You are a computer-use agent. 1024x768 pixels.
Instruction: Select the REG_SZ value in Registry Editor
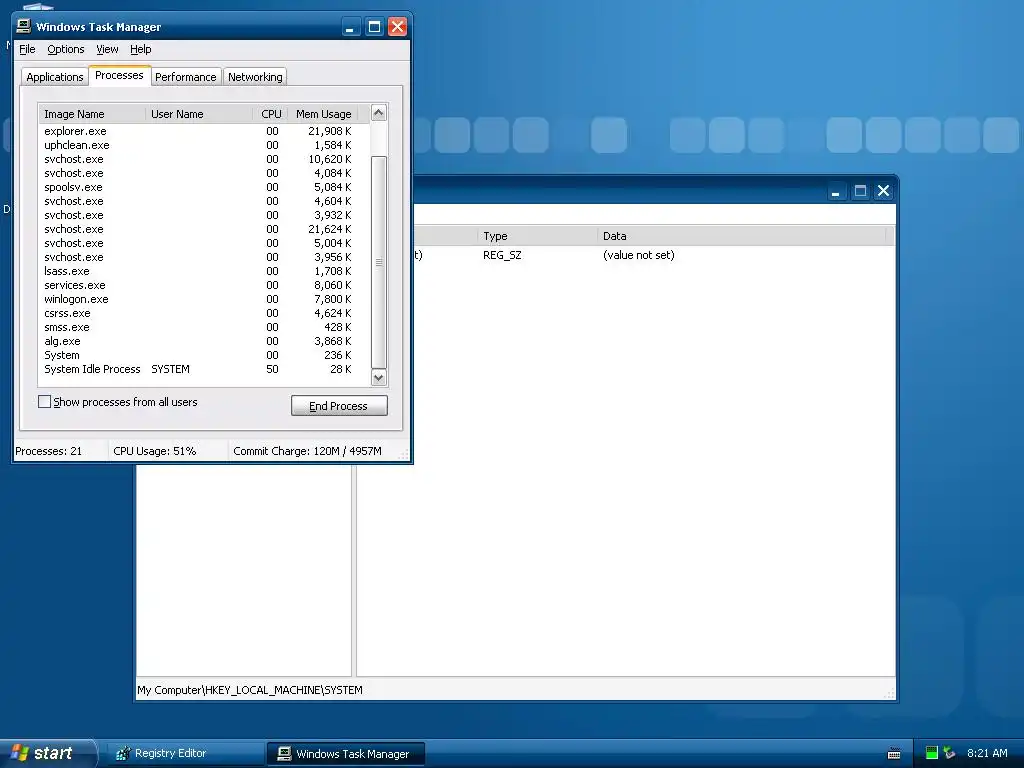(502, 255)
